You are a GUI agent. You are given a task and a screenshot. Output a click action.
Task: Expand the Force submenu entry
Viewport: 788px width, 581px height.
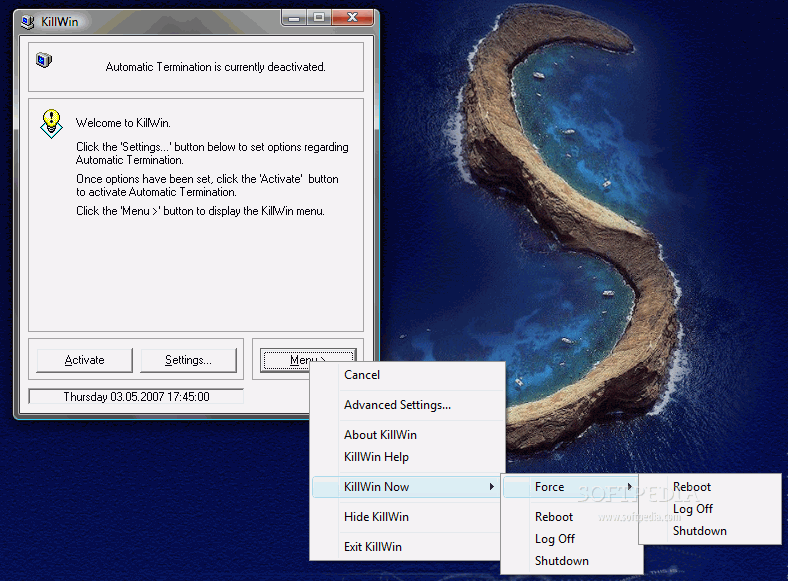pos(571,487)
